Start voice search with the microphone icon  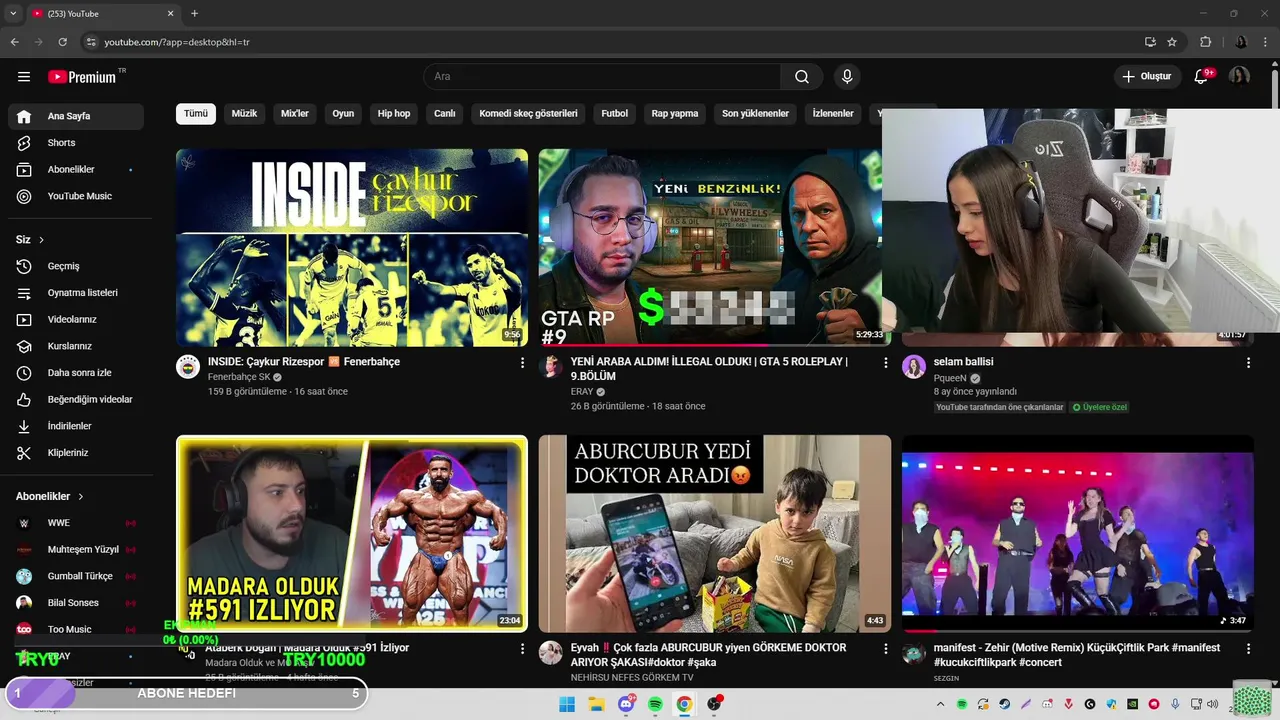(847, 77)
